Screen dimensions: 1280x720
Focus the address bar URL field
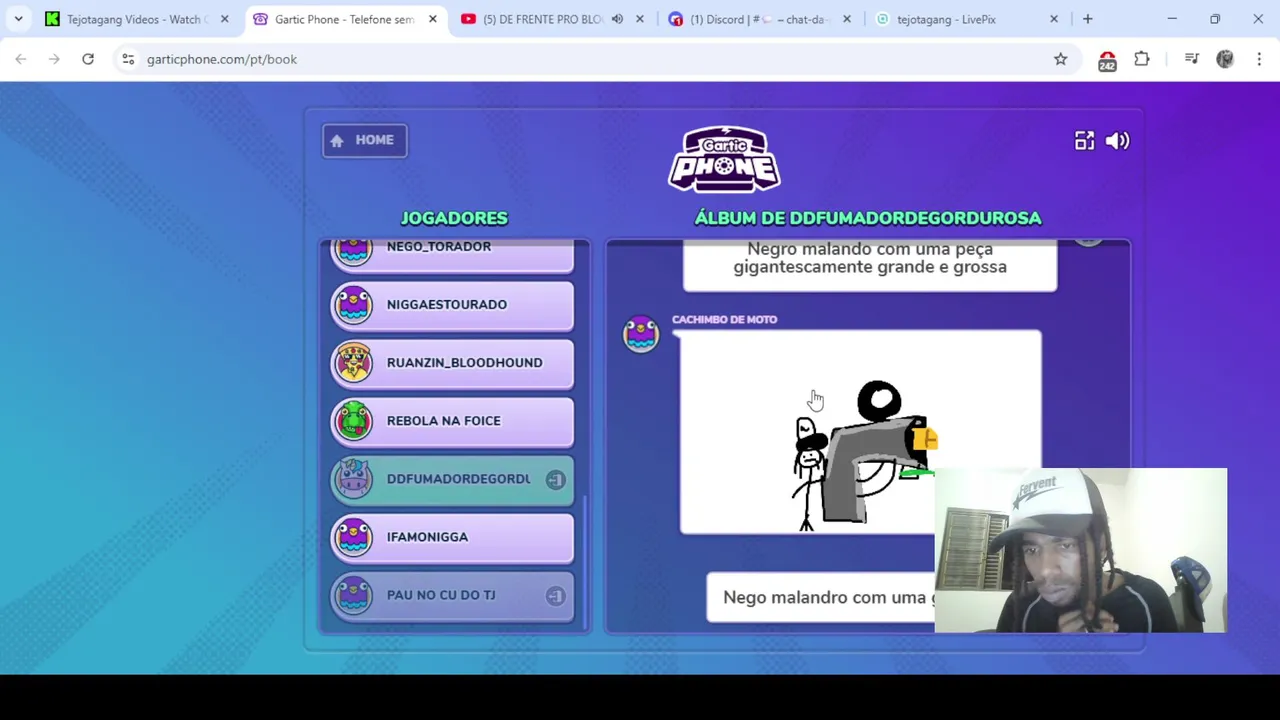click(590, 59)
